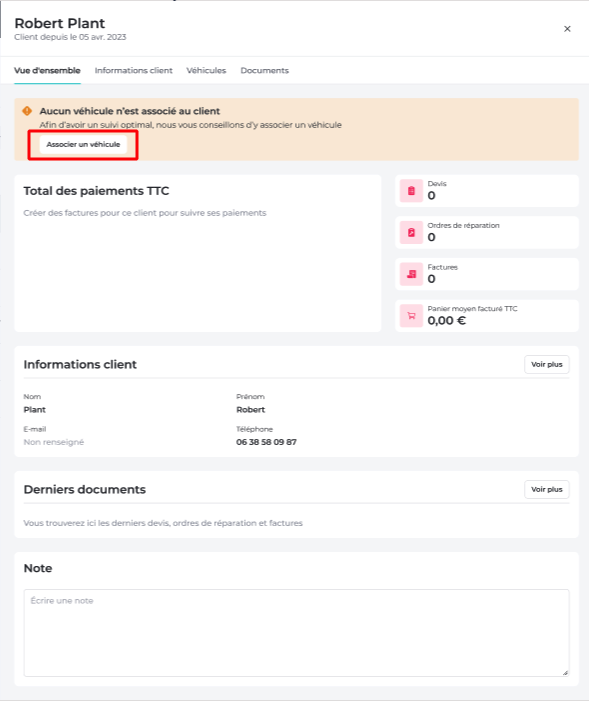Click the Associer un véhicule button
589x701 pixels.
(83, 144)
